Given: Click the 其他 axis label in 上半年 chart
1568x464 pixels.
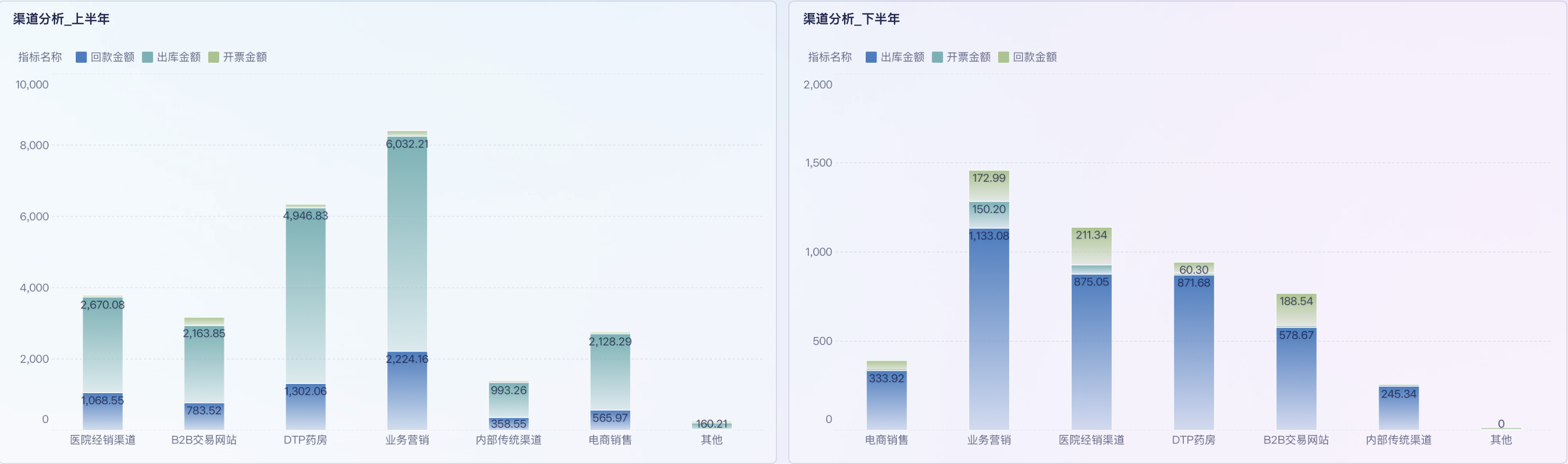Looking at the screenshot, I should click(711, 440).
